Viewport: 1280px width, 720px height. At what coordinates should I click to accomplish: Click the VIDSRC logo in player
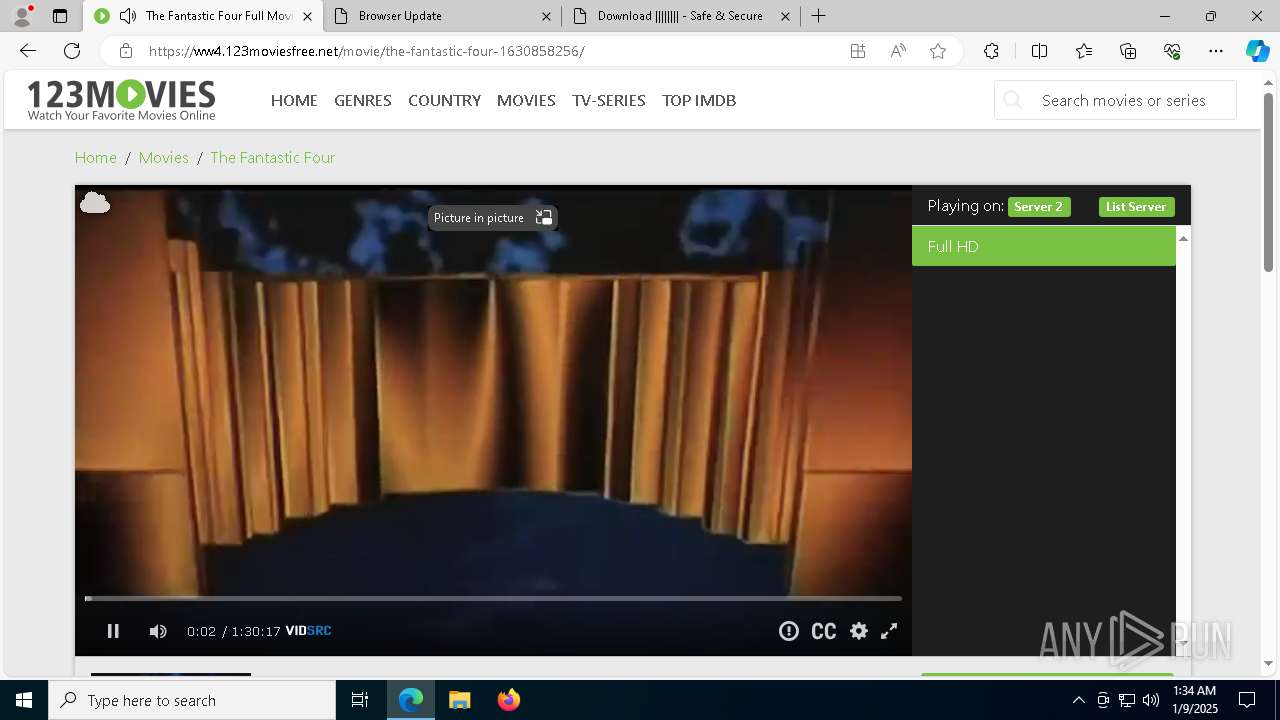tap(308, 631)
